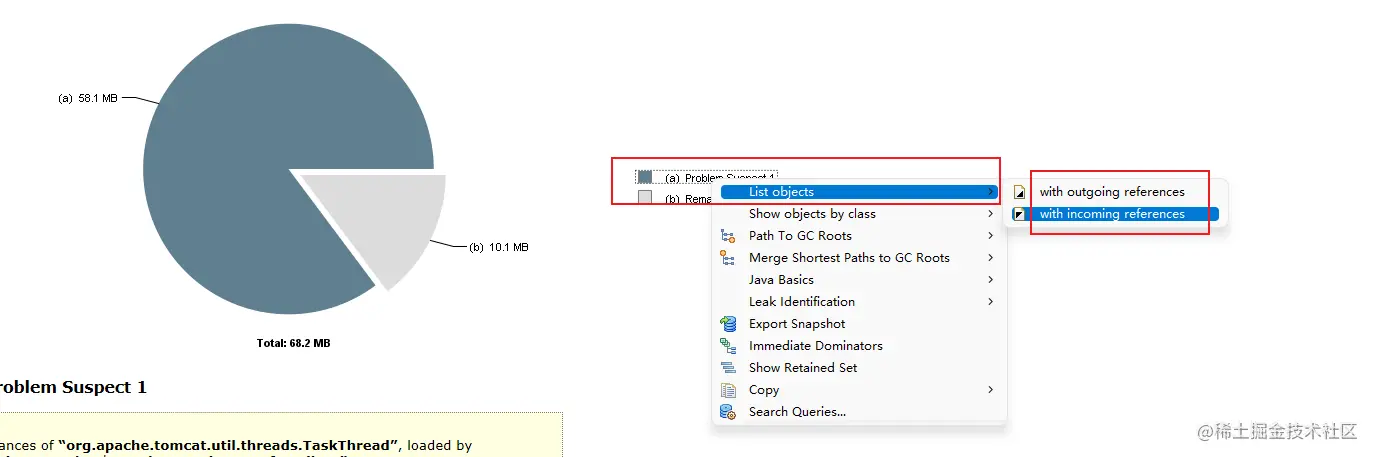Choose Merge Shortest Paths to GC Roots
This screenshot has height=457, width=1373.
[x=859, y=258]
